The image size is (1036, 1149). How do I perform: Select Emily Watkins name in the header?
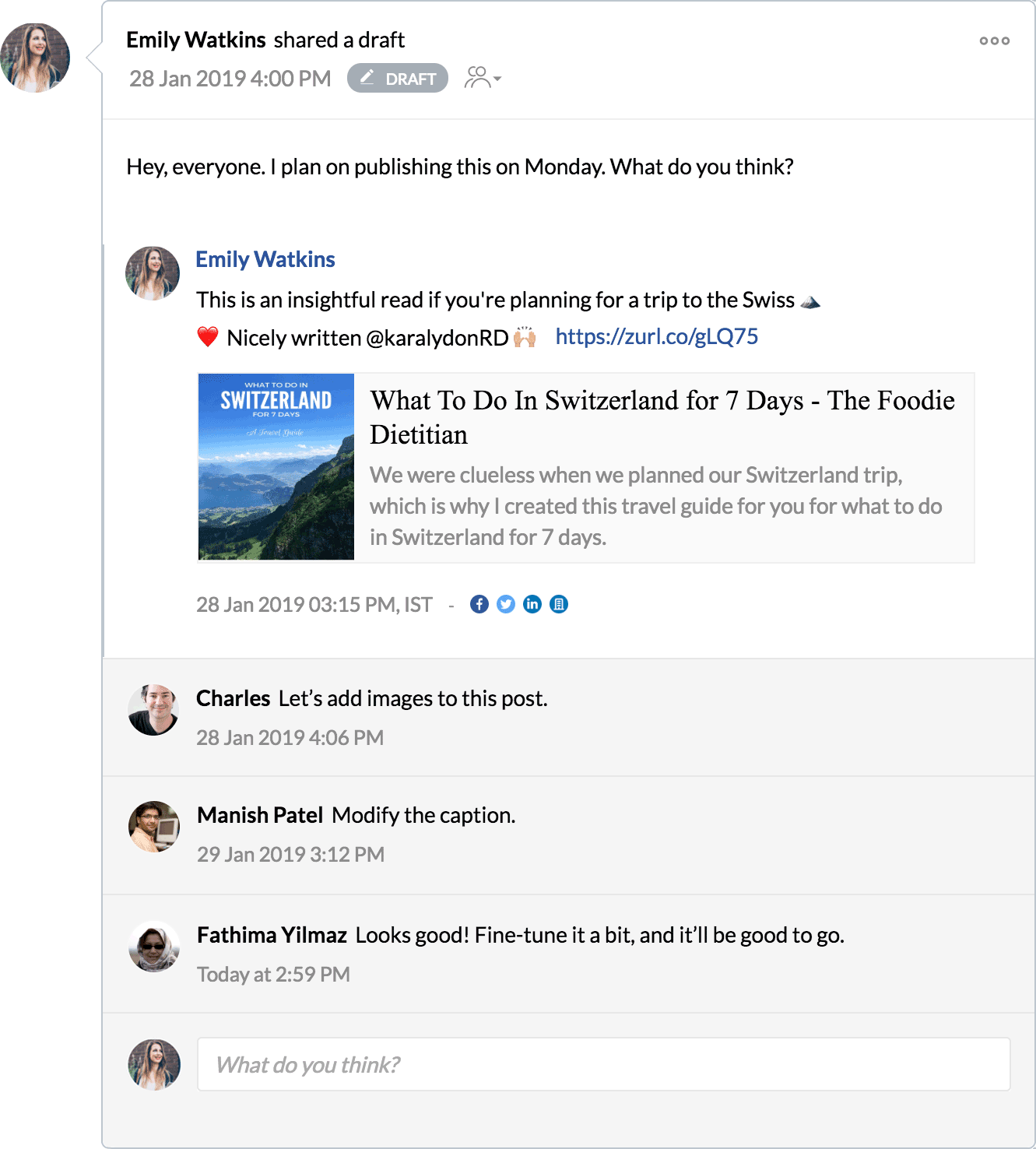(196, 40)
